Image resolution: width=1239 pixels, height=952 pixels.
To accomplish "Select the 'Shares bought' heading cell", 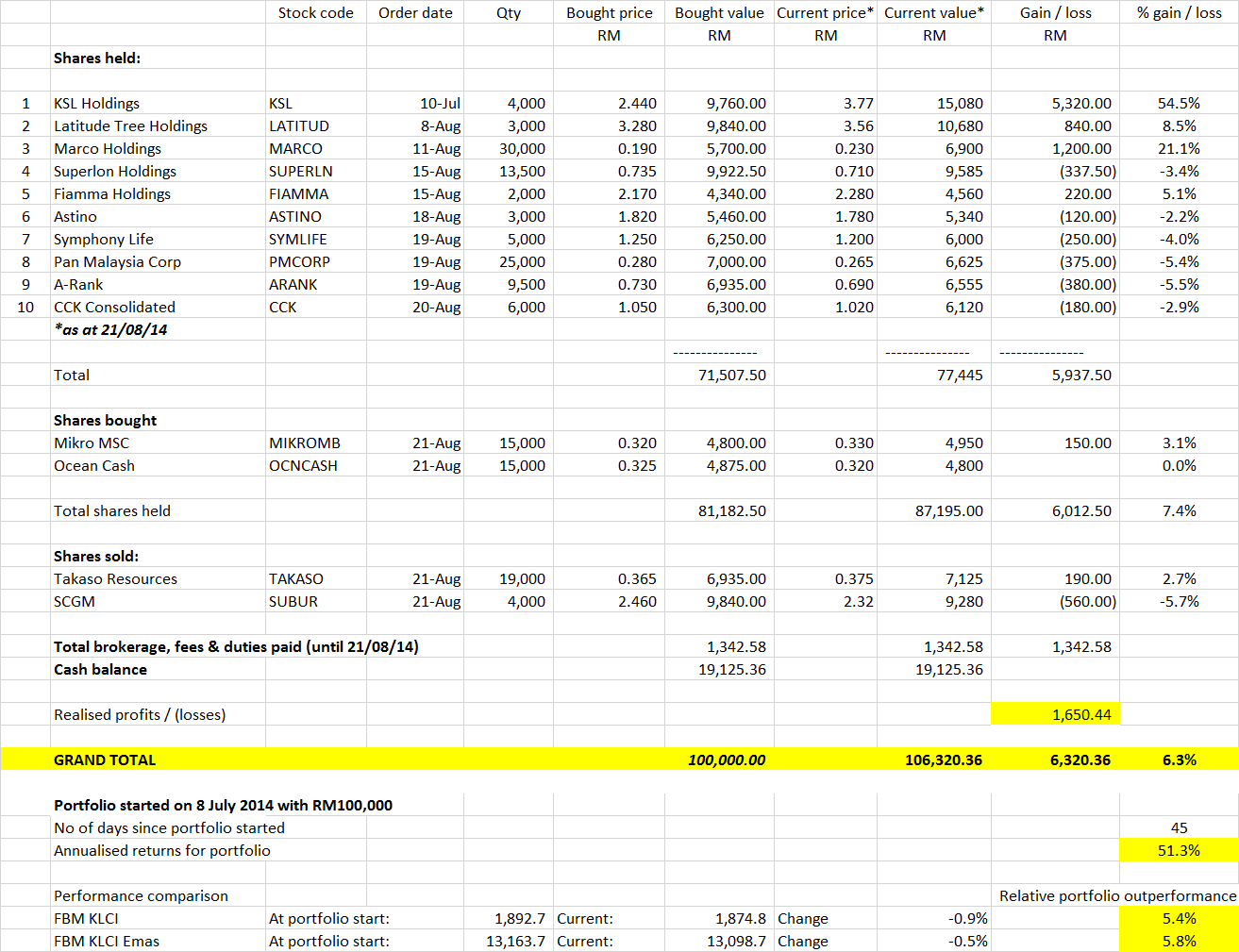I will [x=158, y=420].
